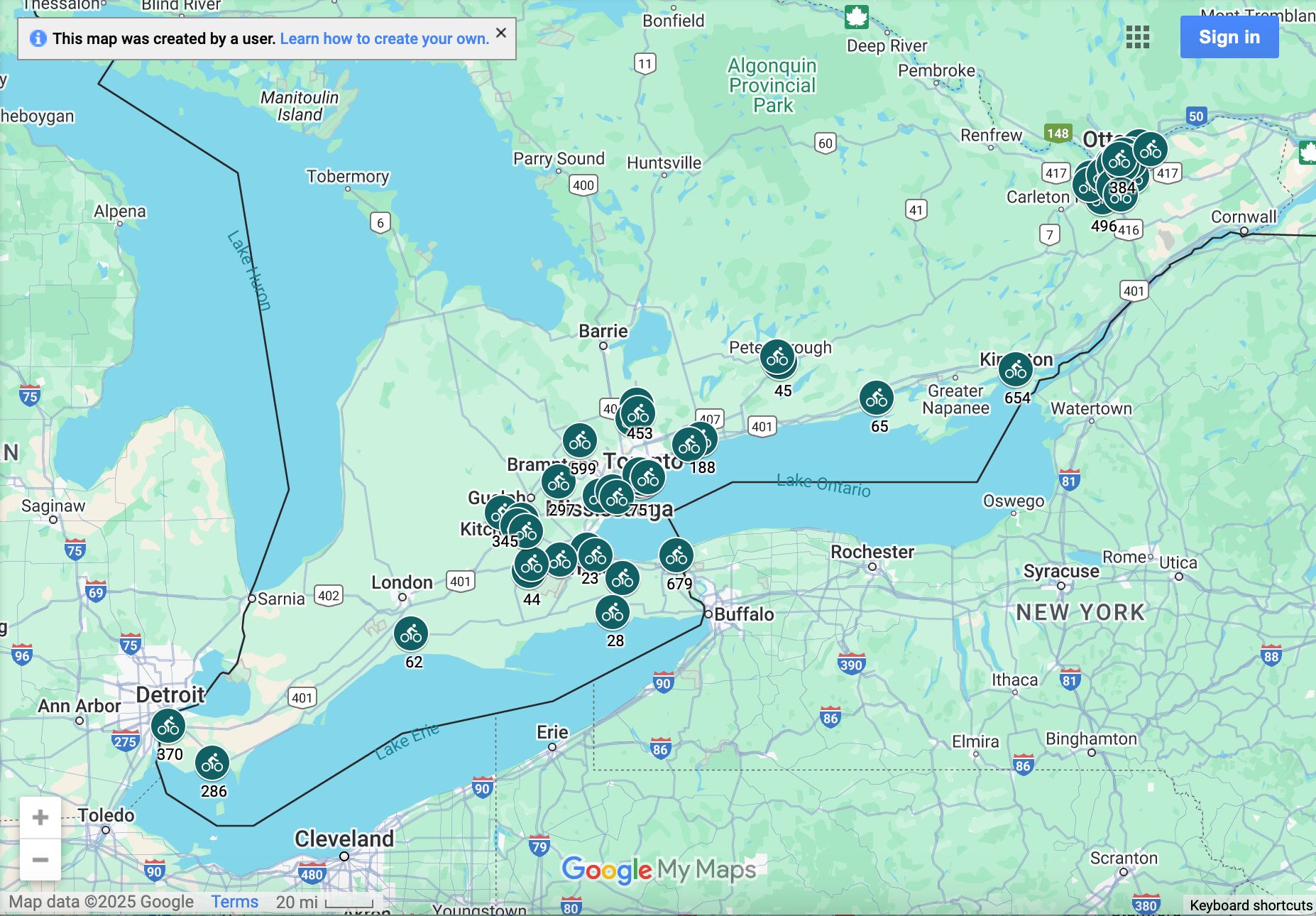This screenshot has height=916, width=1316.
Task: Click the 20 mi scale control
Action: pos(324,903)
